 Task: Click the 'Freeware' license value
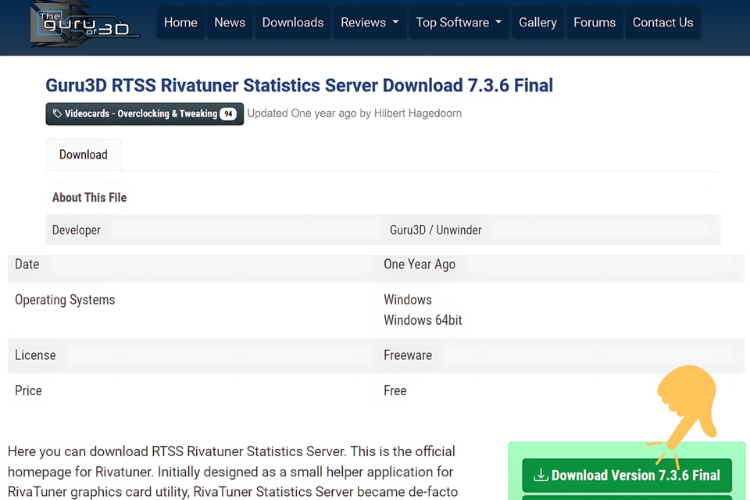(408, 355)
